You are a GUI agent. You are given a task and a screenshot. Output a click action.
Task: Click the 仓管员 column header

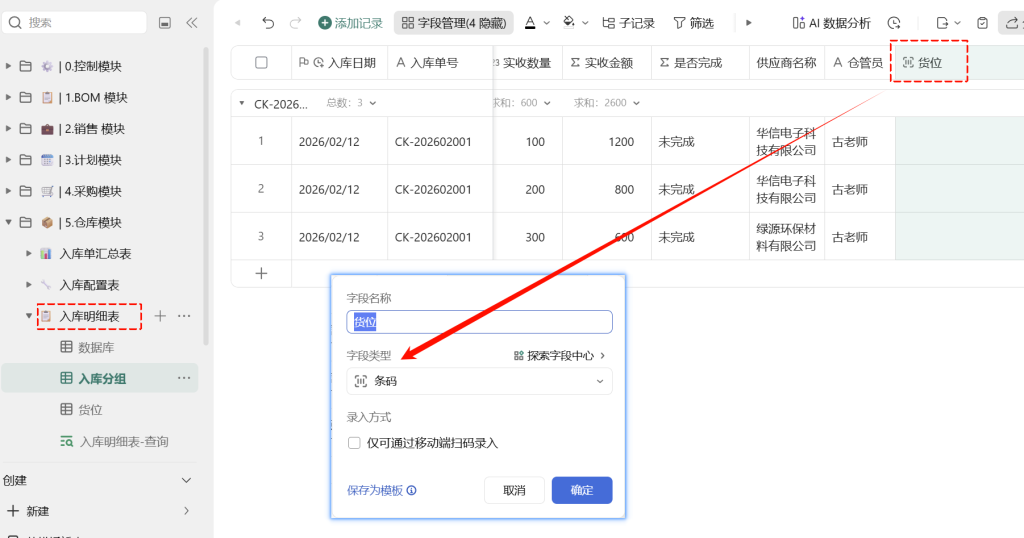click(857, 63)
